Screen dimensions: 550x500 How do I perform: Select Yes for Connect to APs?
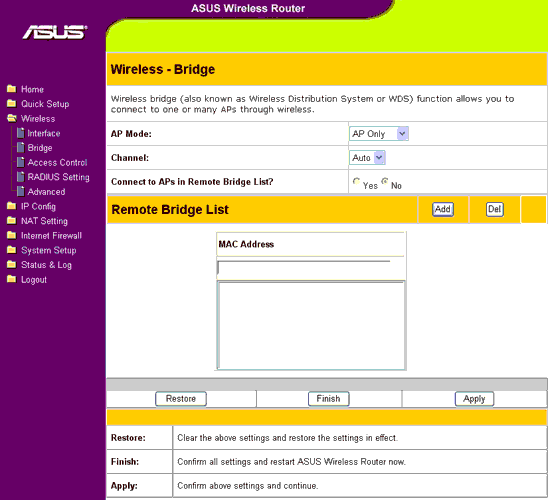point(356,181)
